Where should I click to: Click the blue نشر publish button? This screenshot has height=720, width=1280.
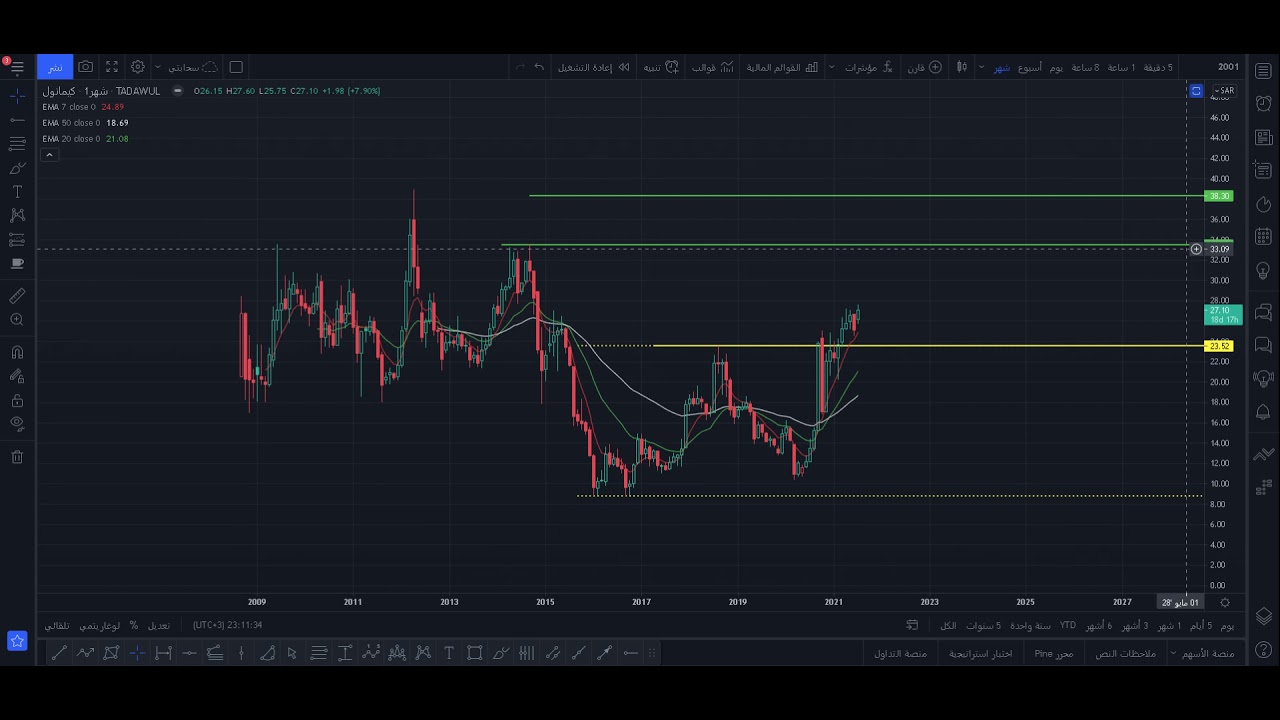pos(55,67)
